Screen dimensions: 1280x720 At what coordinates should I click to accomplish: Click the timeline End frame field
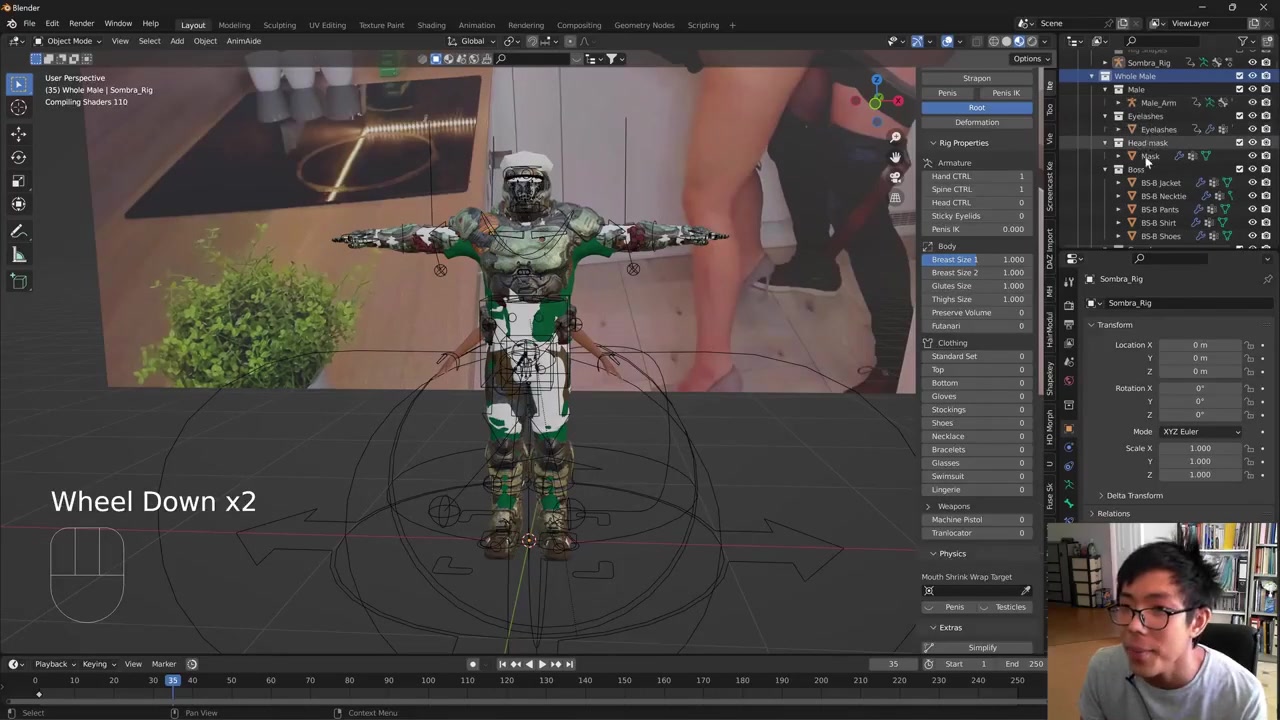1025,664
